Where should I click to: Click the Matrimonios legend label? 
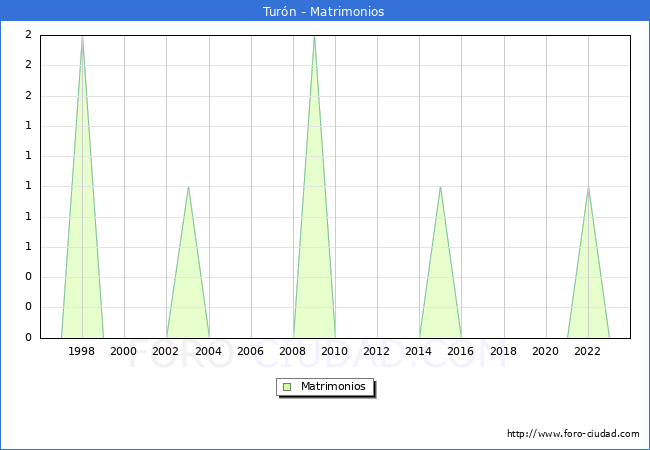click(333, 386)
